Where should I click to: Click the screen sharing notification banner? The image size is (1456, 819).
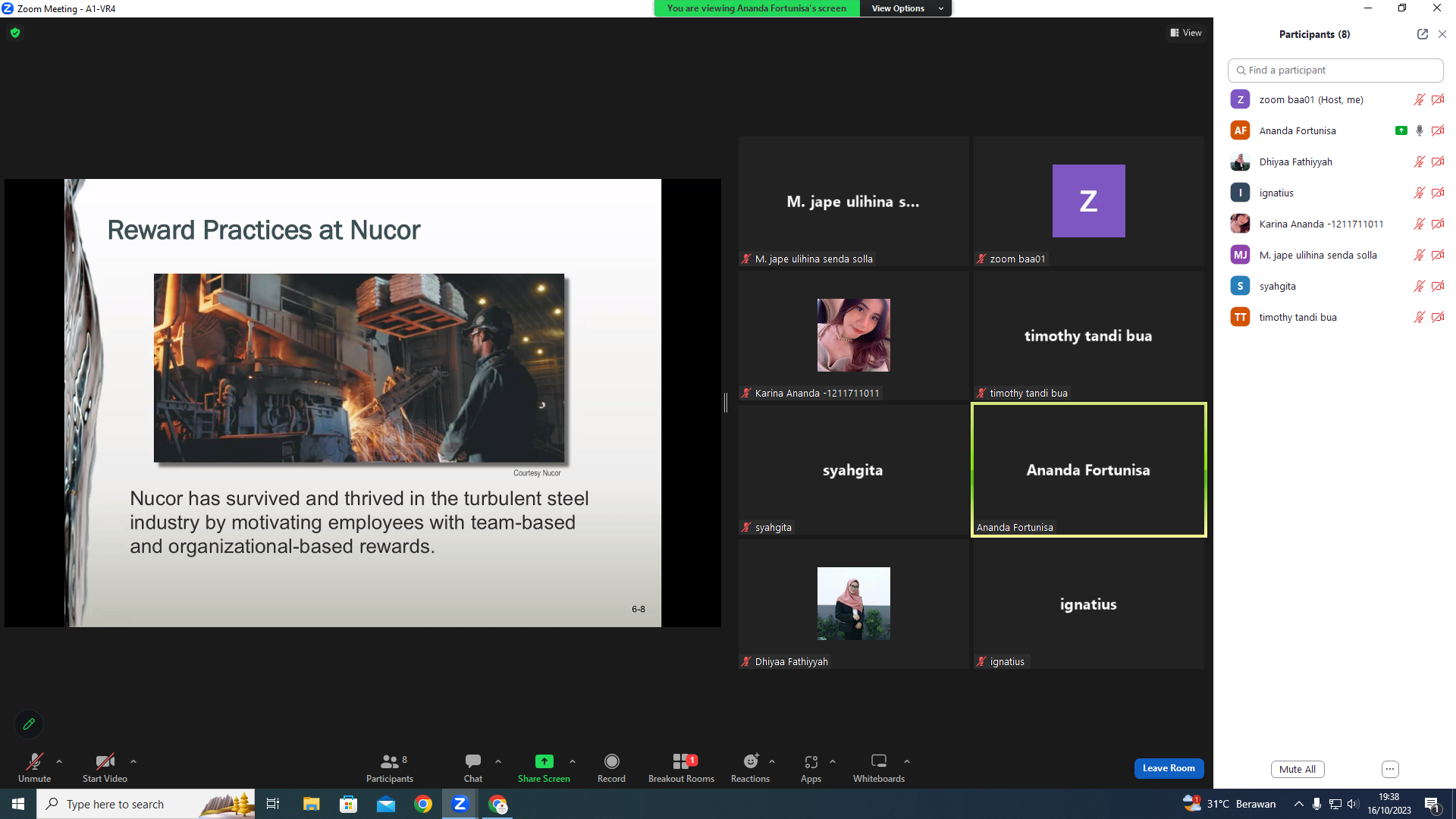(x=756, y=8)
